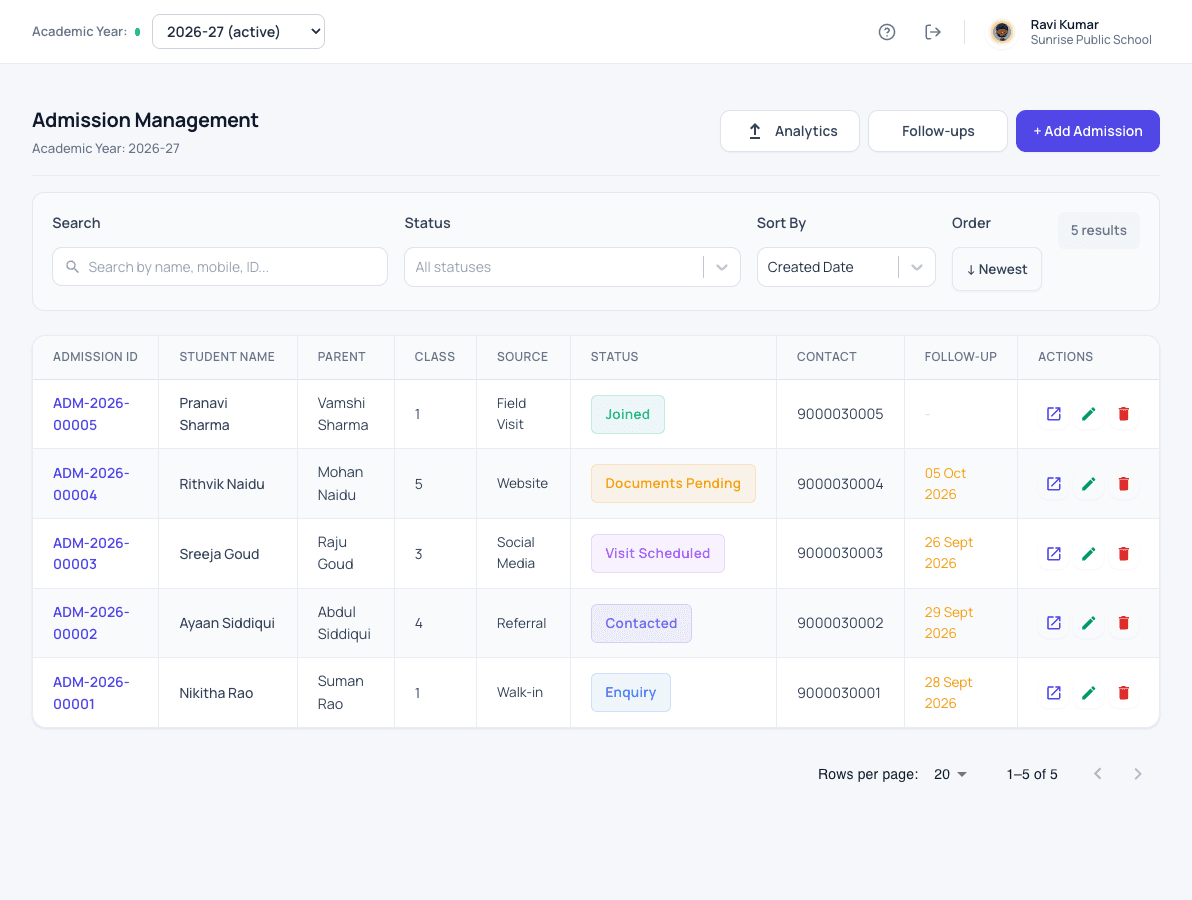Image resolution: width=1192 pixels, height=900 pixels.
Task: Focus the search by name, mobile, ID field
Action: [x=220, y=267]
